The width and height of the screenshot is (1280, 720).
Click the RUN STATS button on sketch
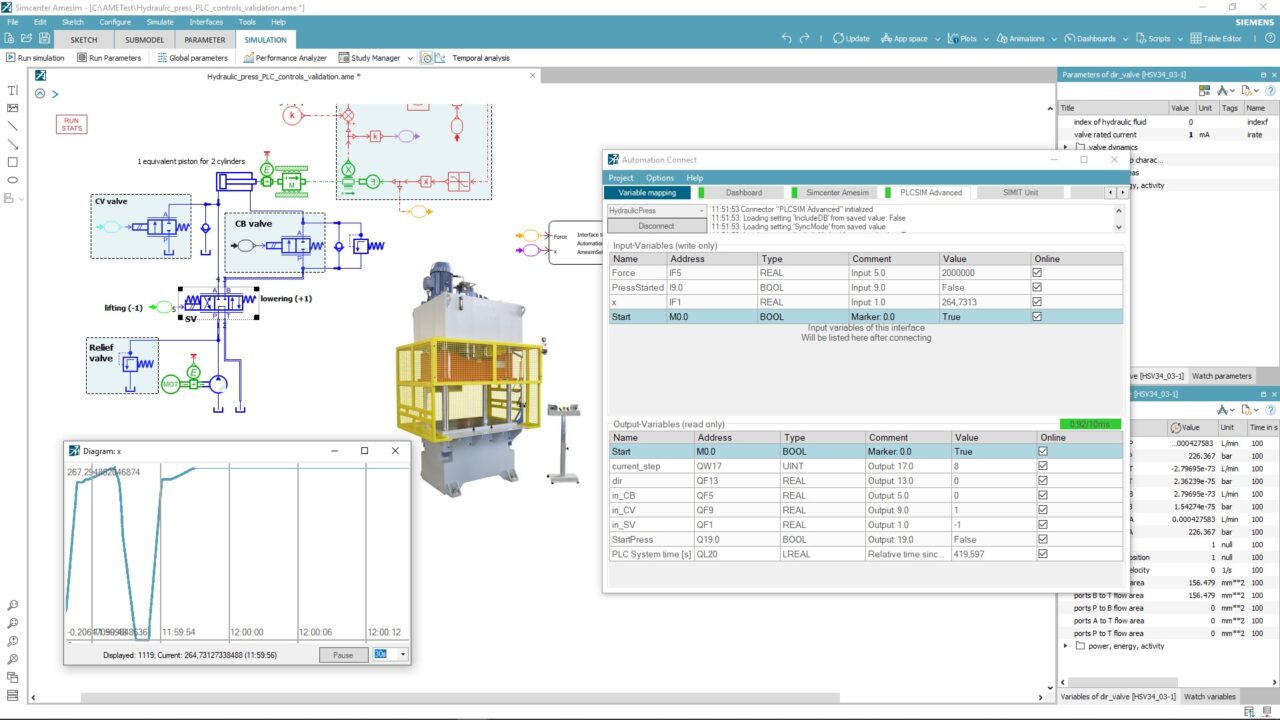pos(73,124)
